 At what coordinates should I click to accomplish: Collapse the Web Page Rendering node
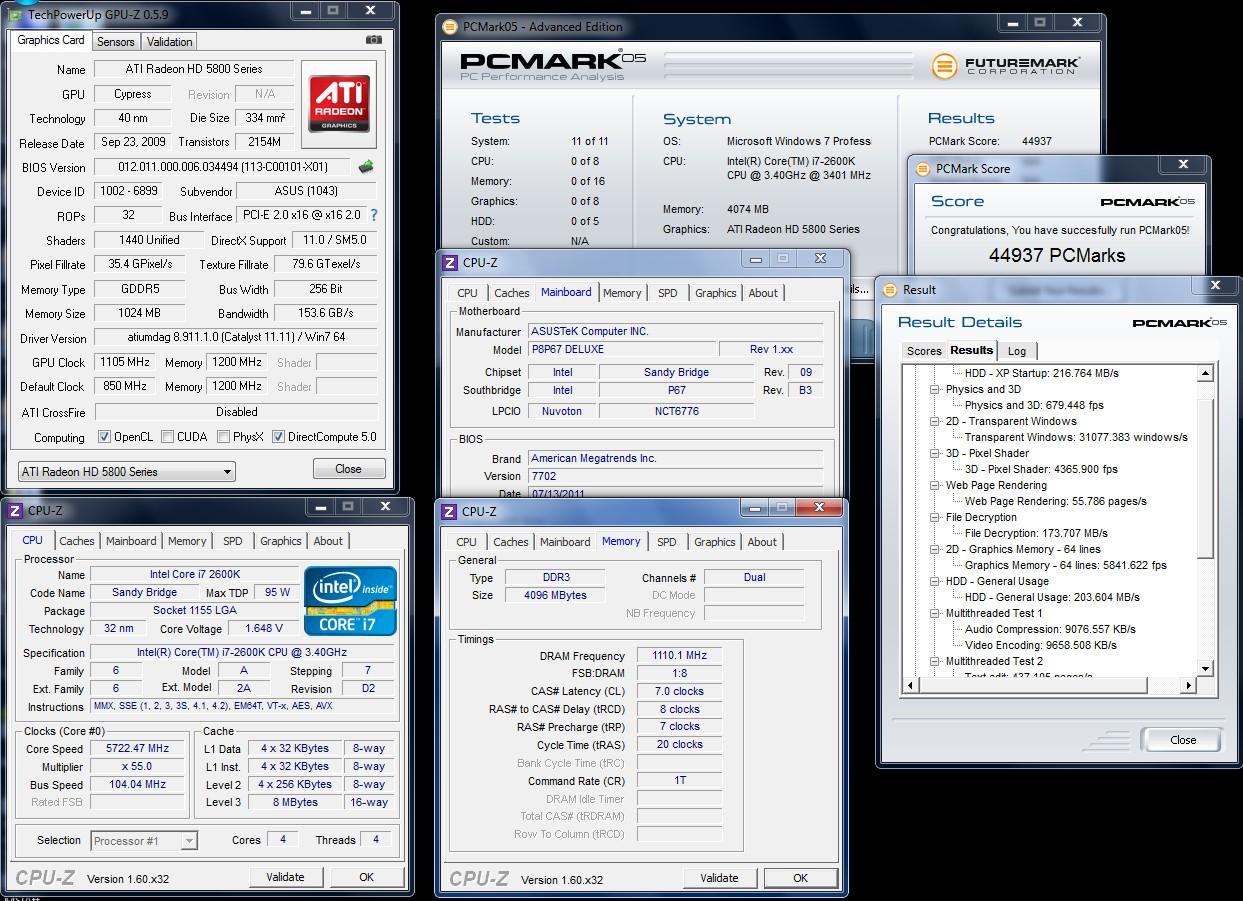click(935, 486)
